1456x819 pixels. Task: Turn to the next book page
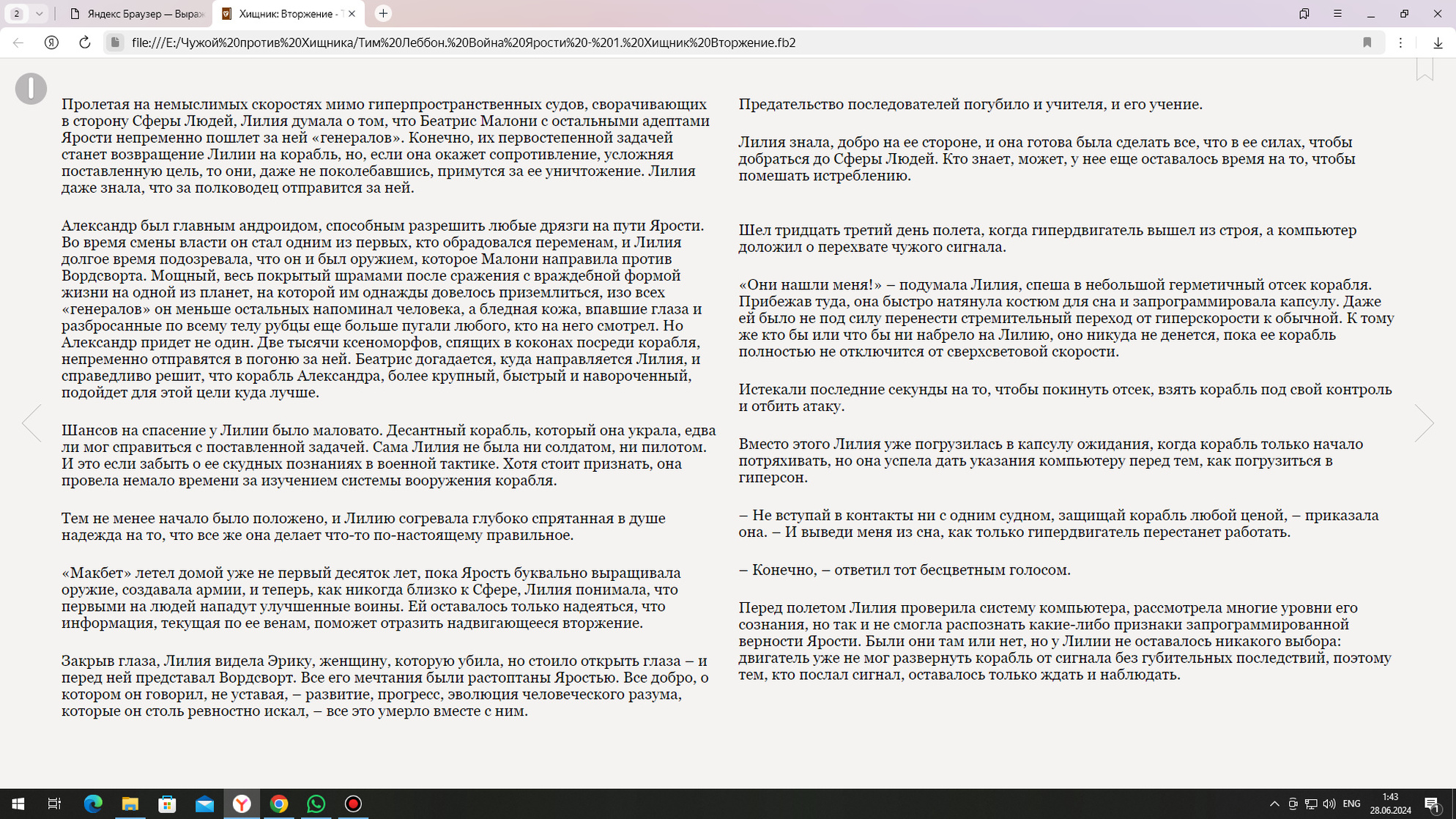click(x=1424, y=423)
